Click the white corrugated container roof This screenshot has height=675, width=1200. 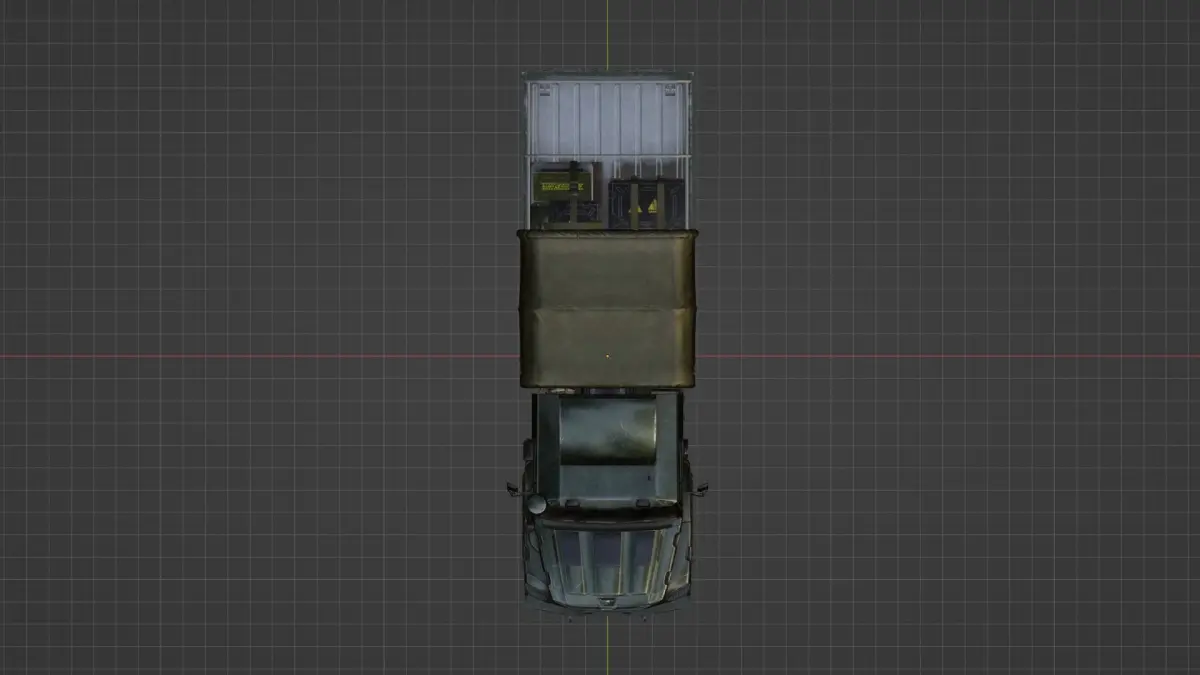coord(608,118)
